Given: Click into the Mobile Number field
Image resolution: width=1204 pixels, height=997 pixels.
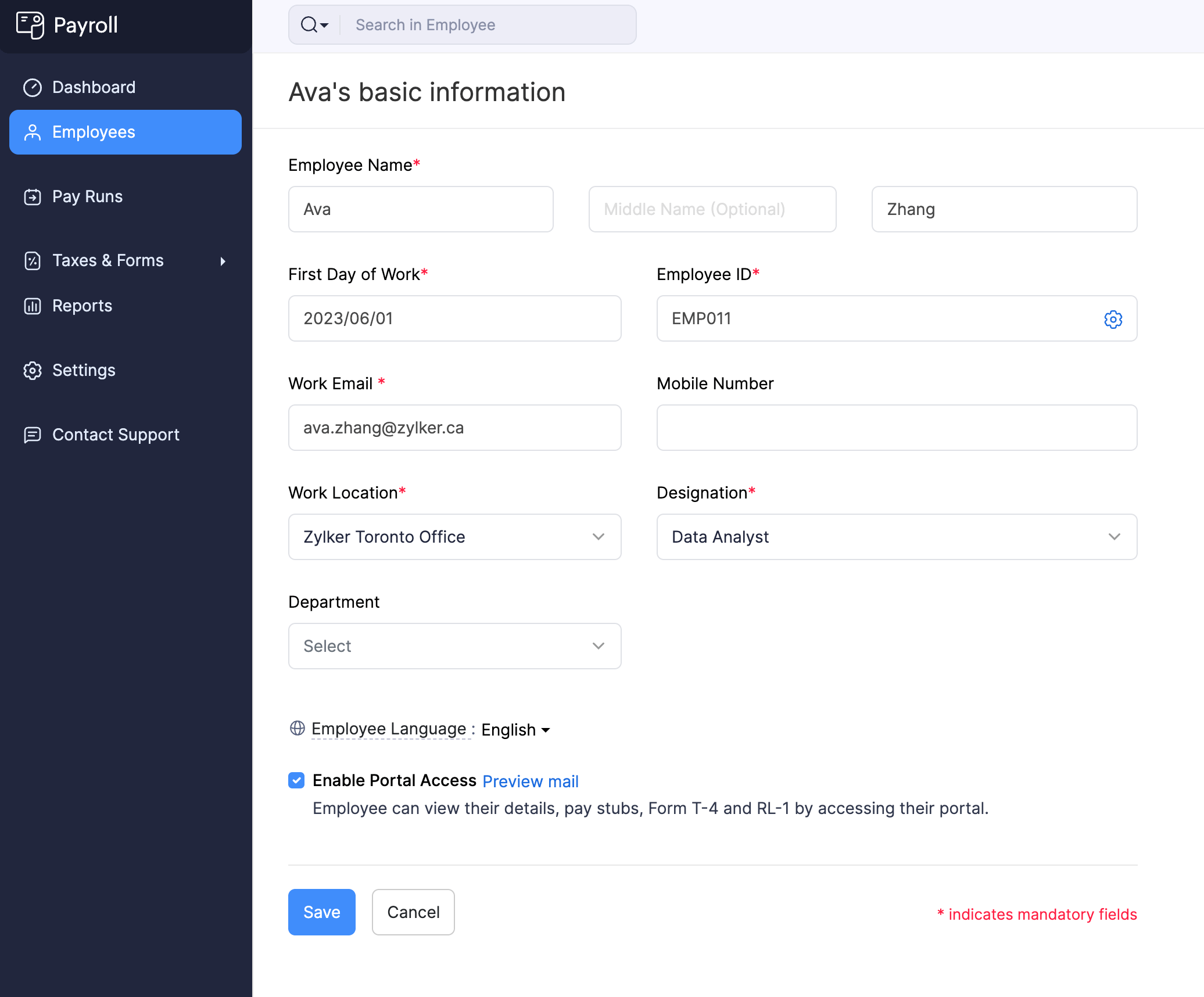Looking at the screenshot, I should [x=896, y=428].
